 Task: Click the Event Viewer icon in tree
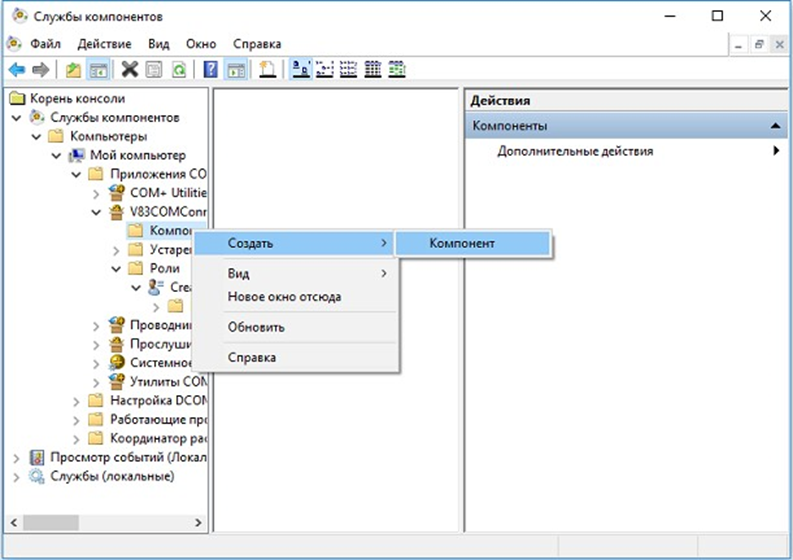[37, 457]
